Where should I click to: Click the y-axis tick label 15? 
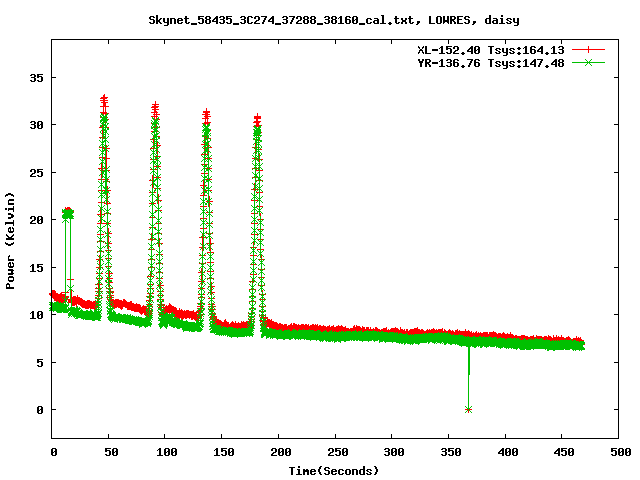click(36, 268)
